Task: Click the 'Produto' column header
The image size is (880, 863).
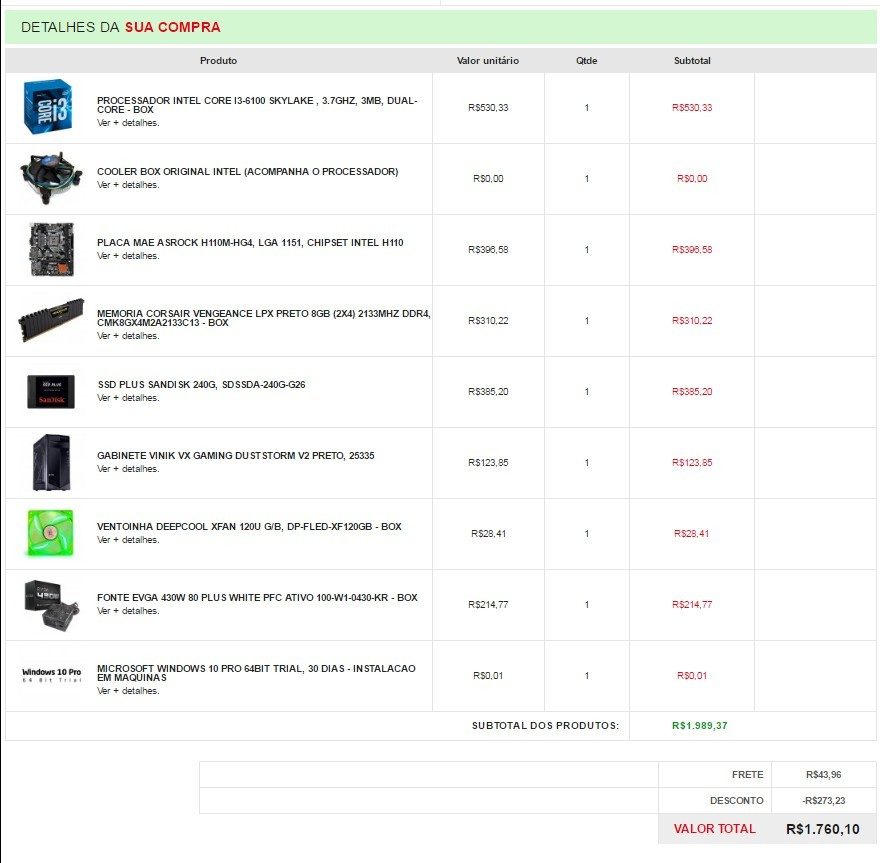Action: tap(218, 61)
